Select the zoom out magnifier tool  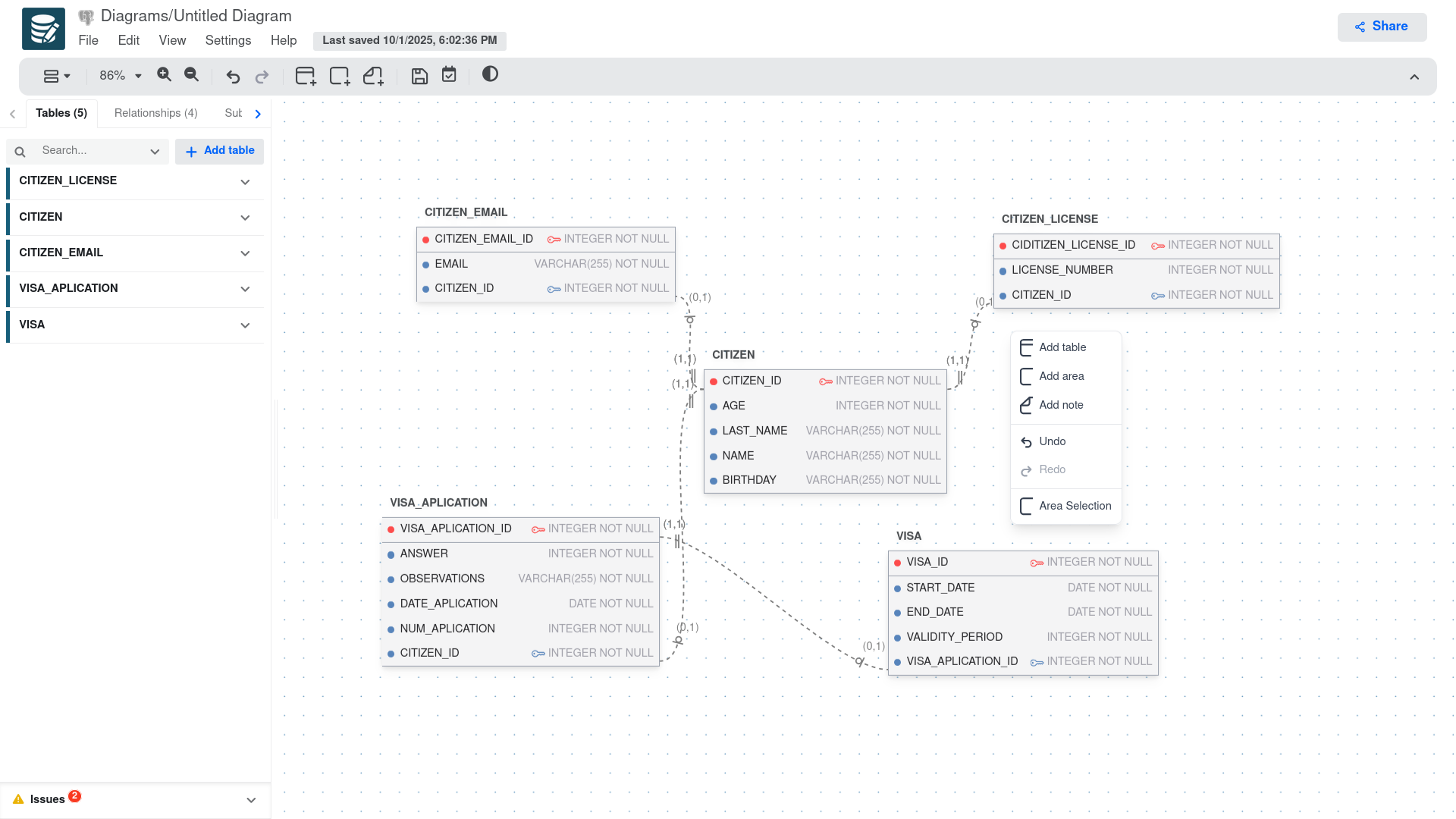[x=190, y=75]
